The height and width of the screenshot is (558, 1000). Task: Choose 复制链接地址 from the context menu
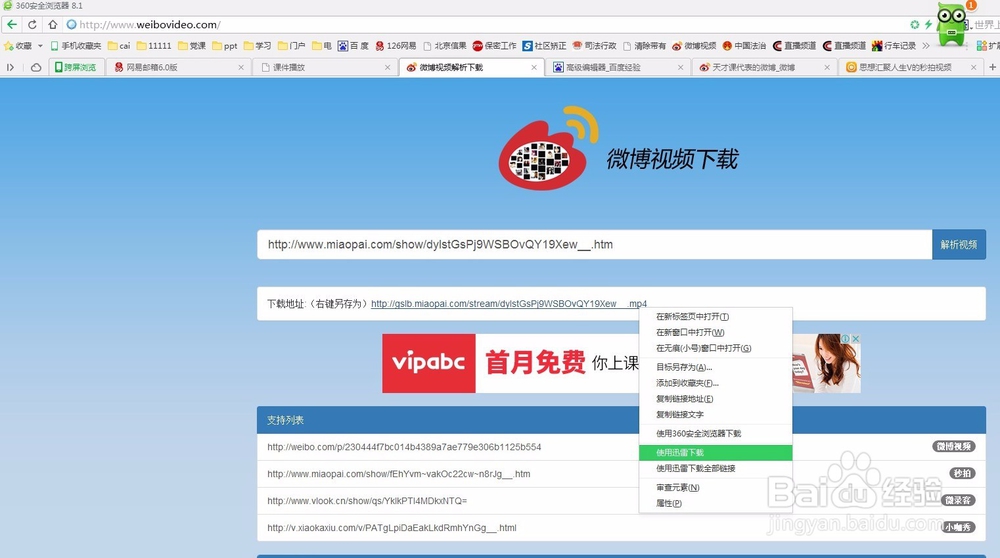[x=716, y=399]
